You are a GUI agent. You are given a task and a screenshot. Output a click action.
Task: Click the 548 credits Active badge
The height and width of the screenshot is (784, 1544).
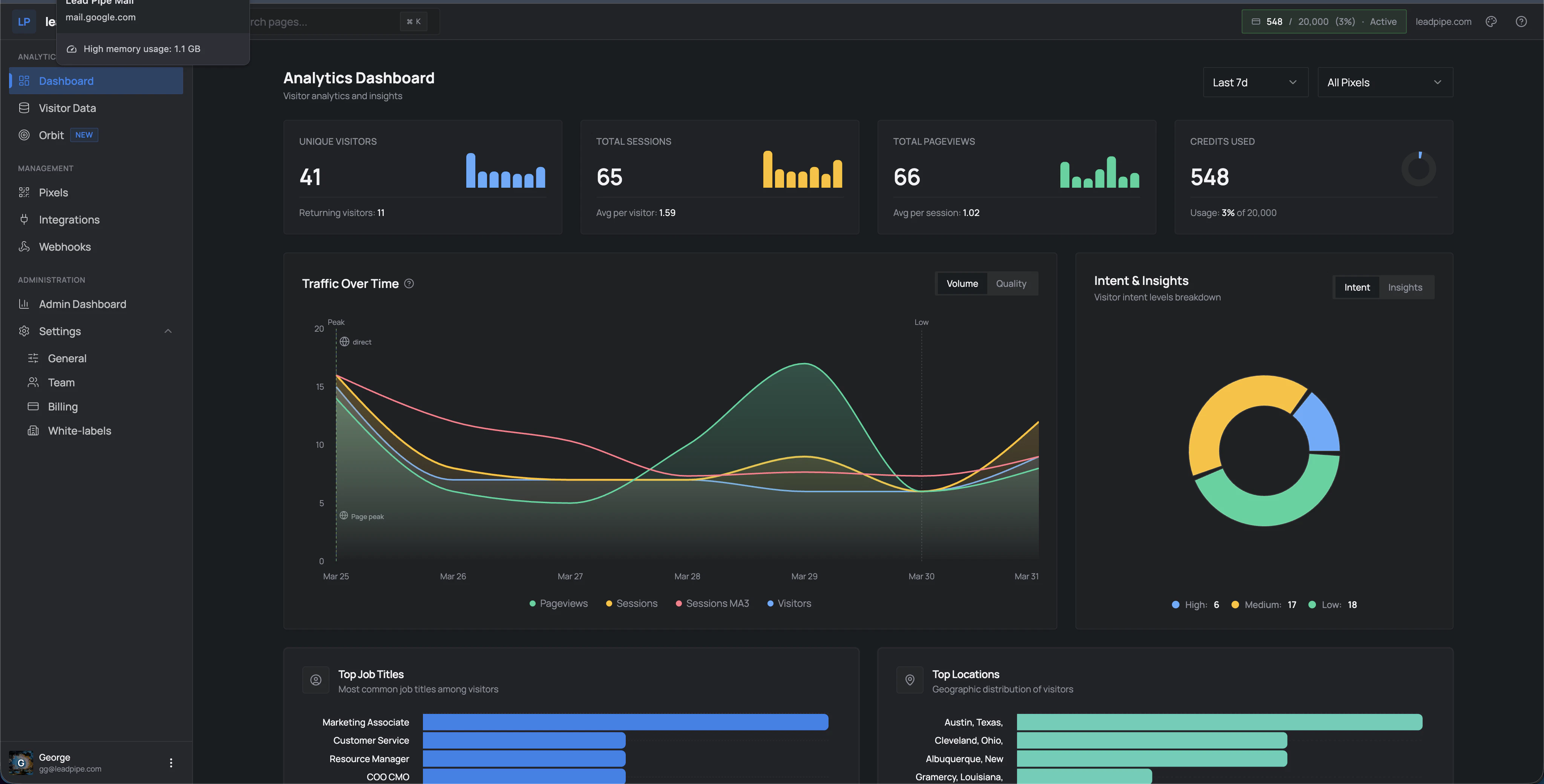pyautogui.click(x=1323, y=21)
